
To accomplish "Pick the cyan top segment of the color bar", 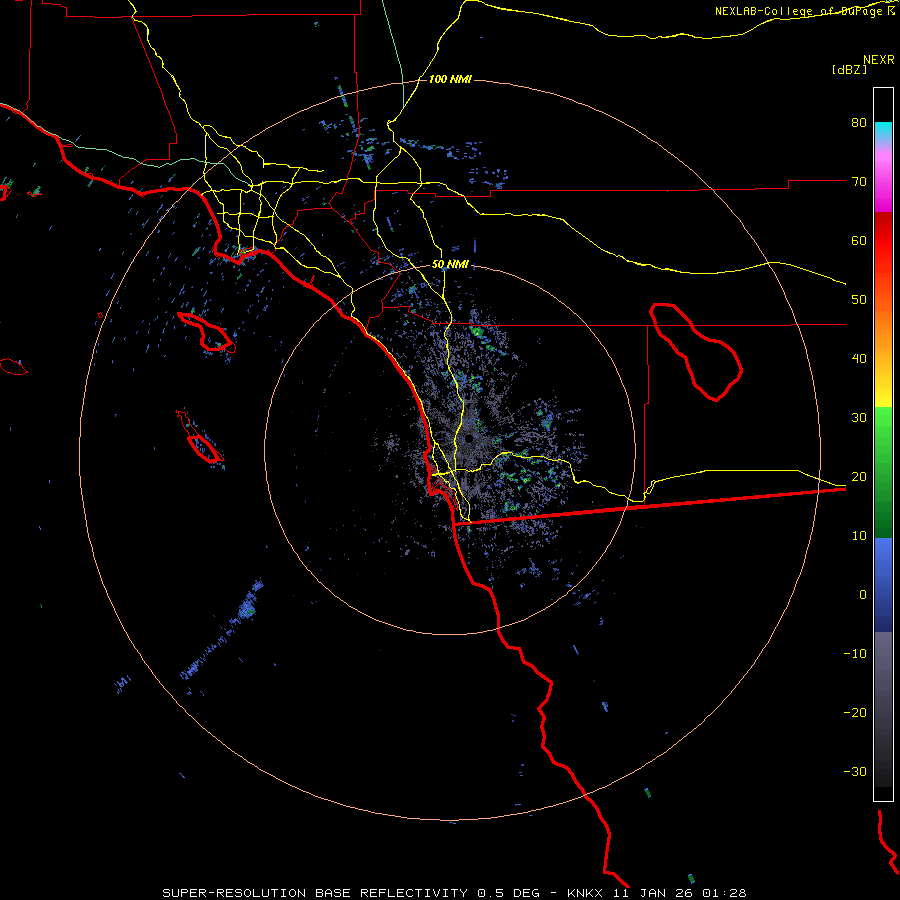I will click(883, 131).
